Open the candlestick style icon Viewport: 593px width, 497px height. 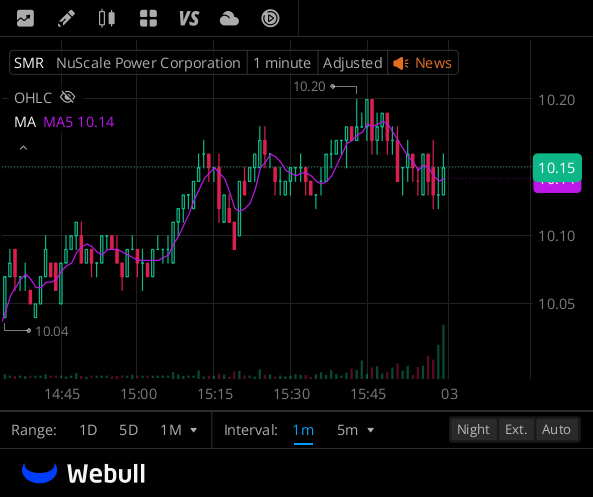click(x=107, y=18)
